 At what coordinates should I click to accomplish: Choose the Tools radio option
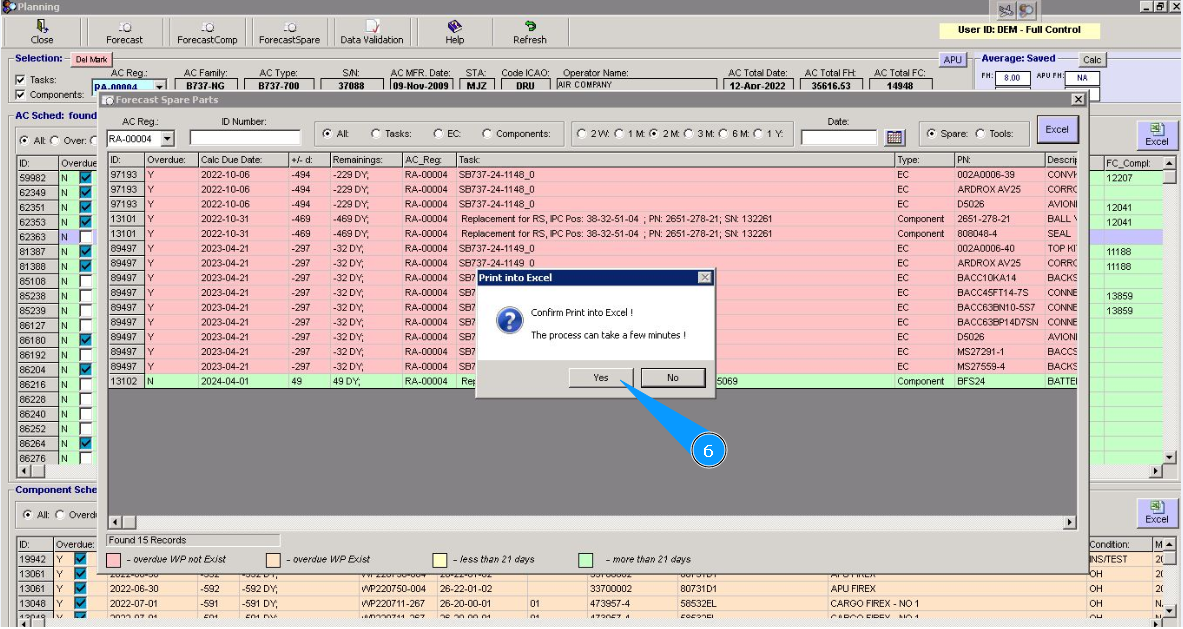click(980, 134)
